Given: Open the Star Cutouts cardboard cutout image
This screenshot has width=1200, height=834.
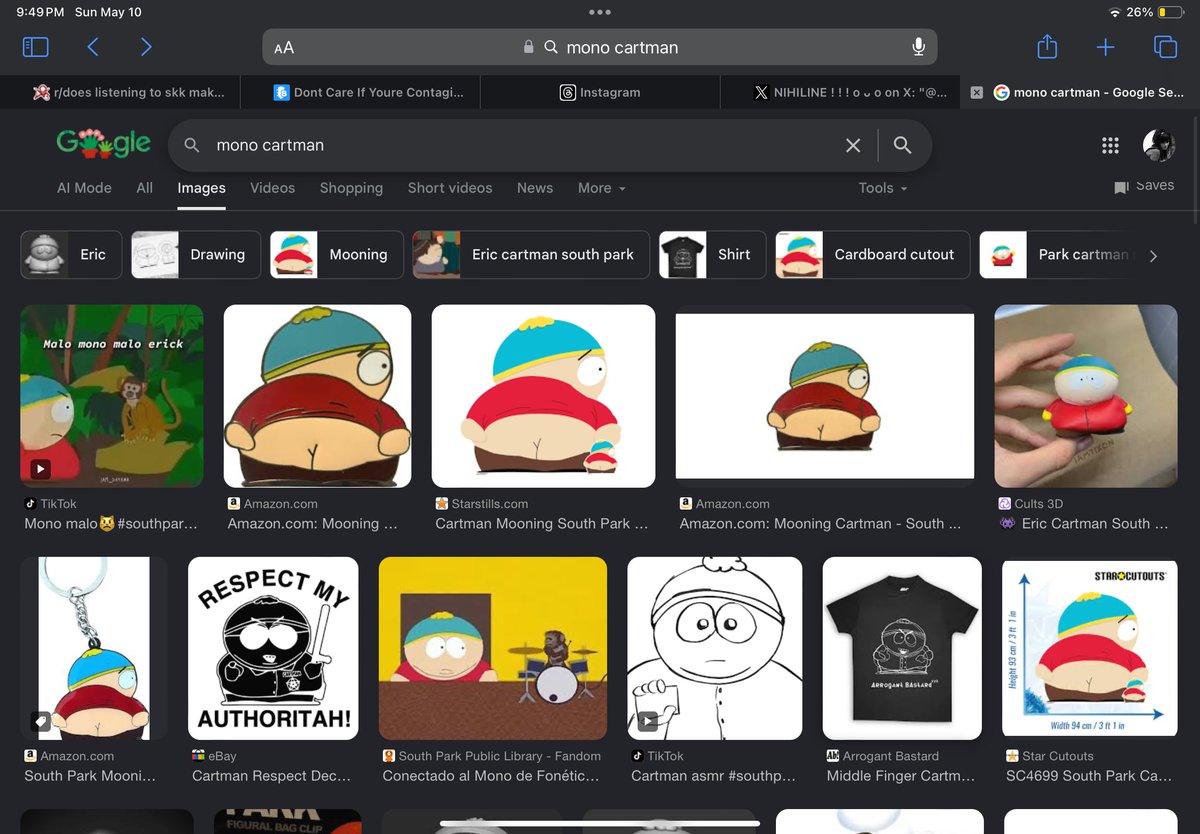Looking at the screenshot, I should pos(1089,648).
